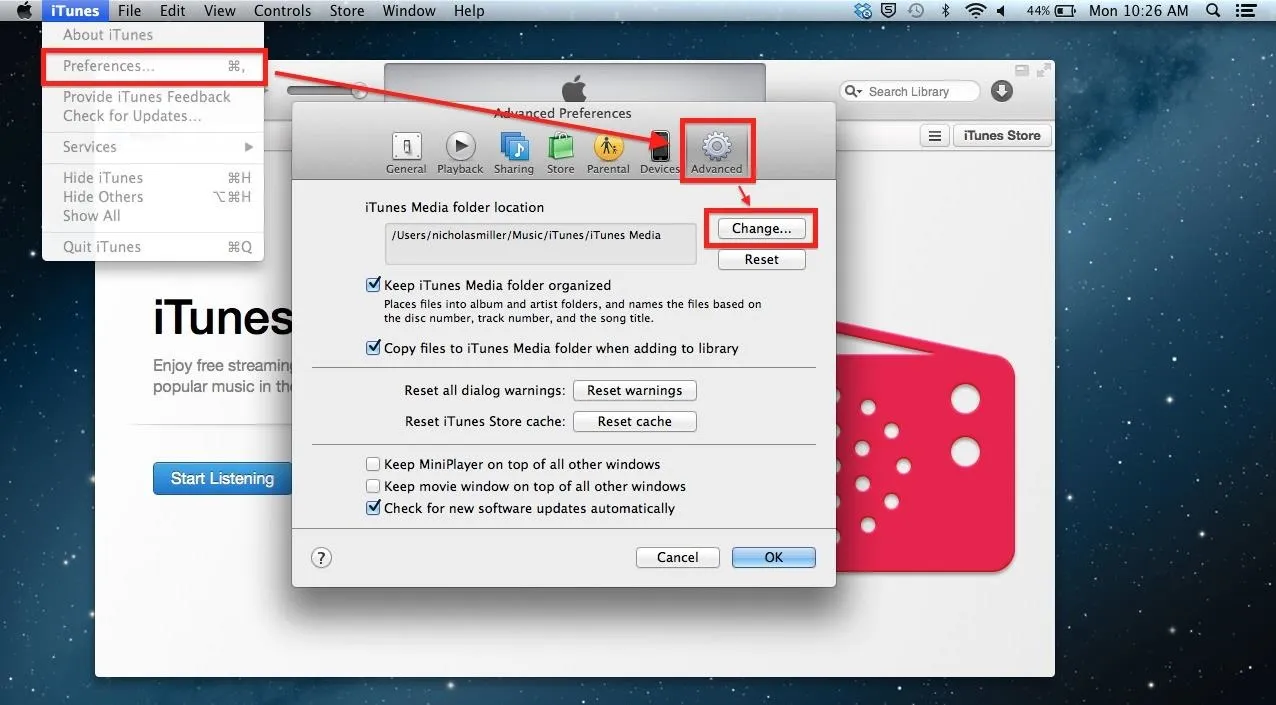Toggle Copy files to iTunes Media folder
Image resolution: width=1276 pixels, height=705 pixels.
click(374, 348)
